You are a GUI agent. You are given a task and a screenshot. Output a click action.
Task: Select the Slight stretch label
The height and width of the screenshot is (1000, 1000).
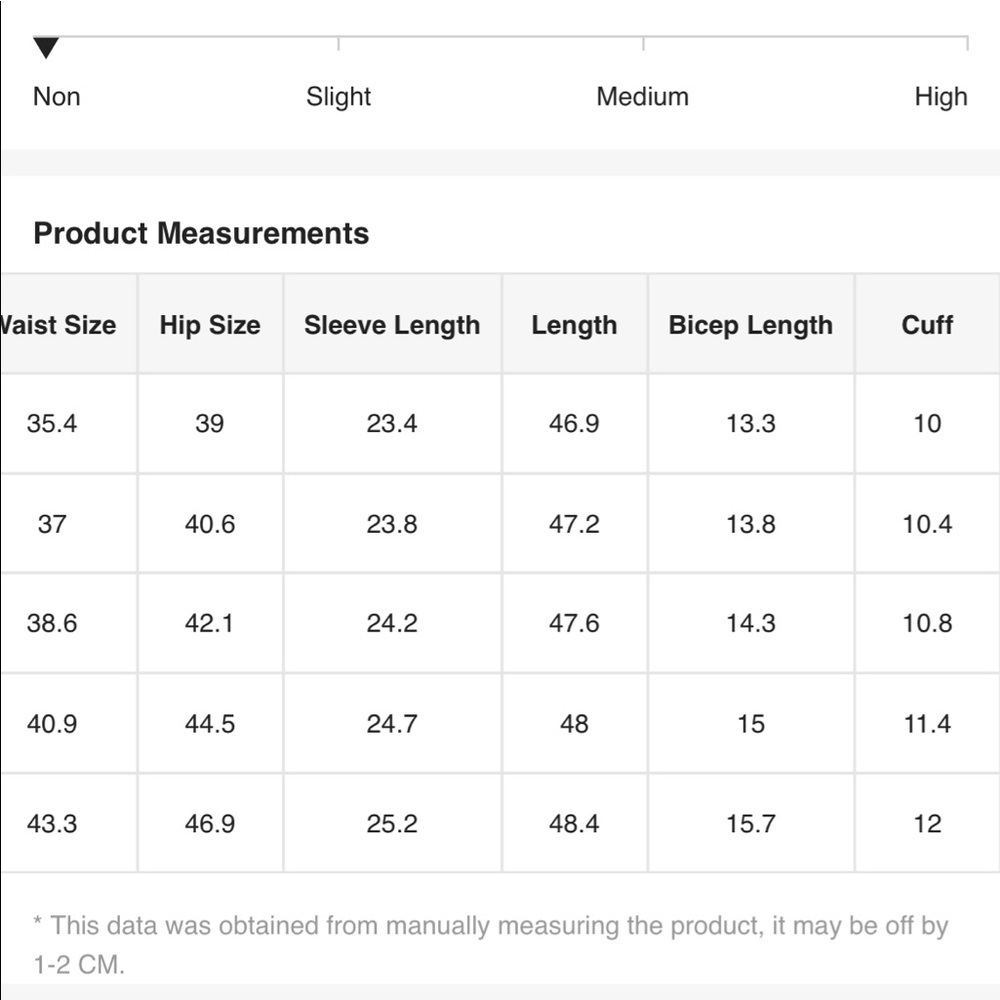[x=338, y=97]
